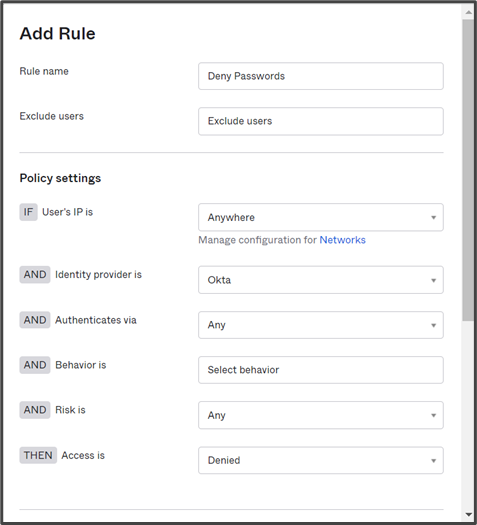Open the Authenticates via dropdown
This screenshot has height=525, width=477.
(321, 325)
